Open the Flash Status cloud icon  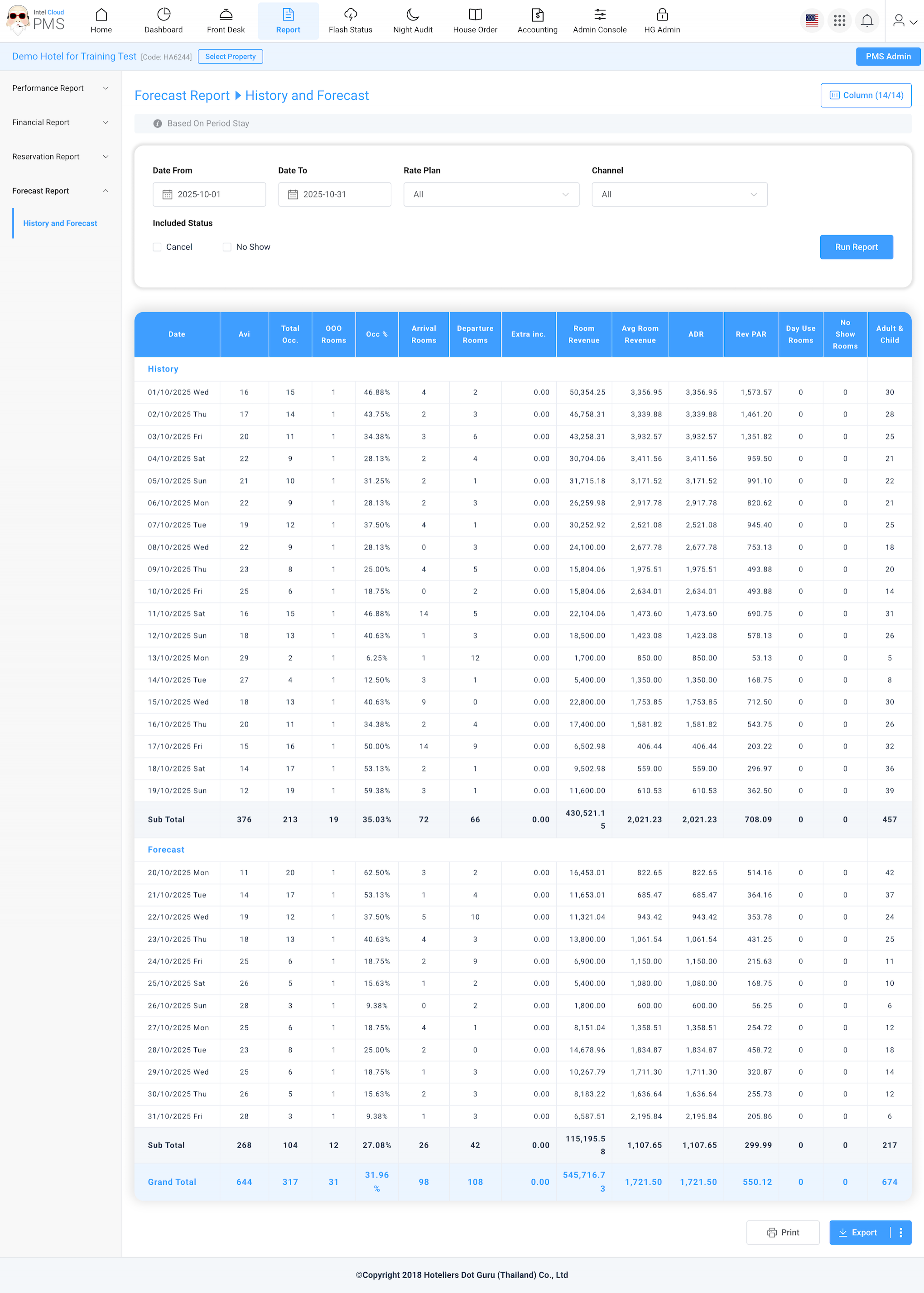click(351, 15)
